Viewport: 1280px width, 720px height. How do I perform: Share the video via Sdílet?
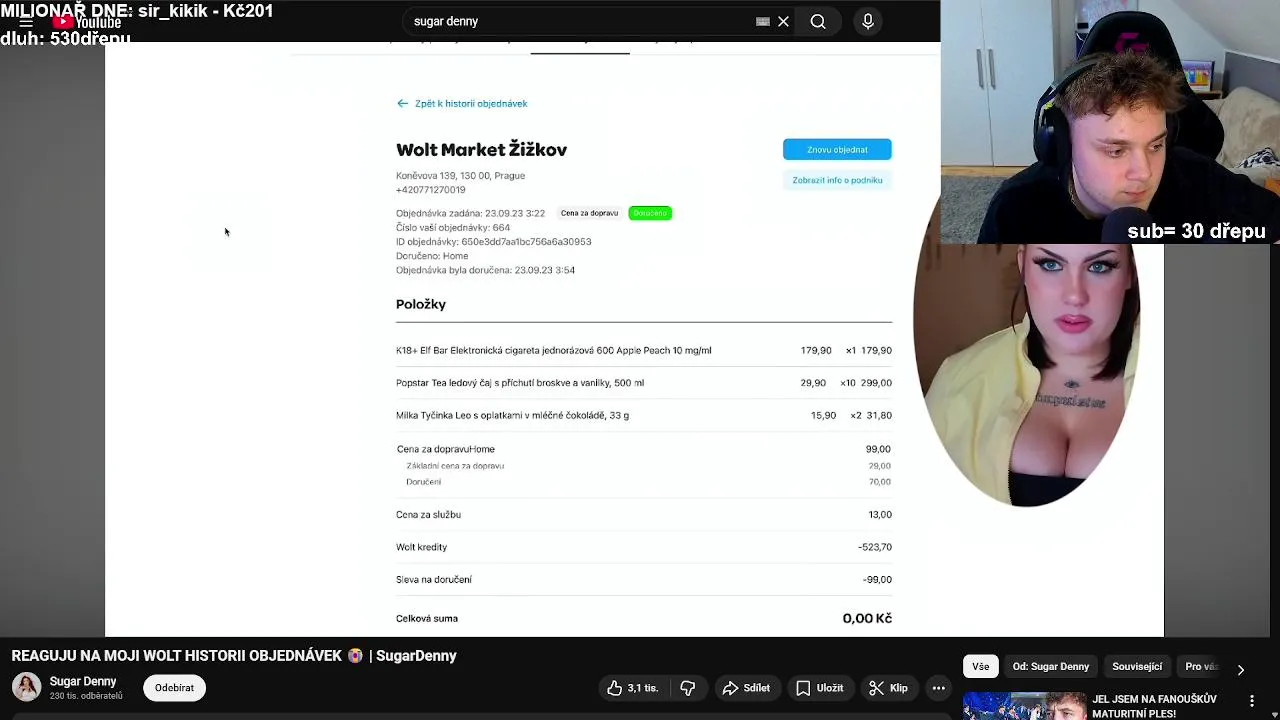746,688
